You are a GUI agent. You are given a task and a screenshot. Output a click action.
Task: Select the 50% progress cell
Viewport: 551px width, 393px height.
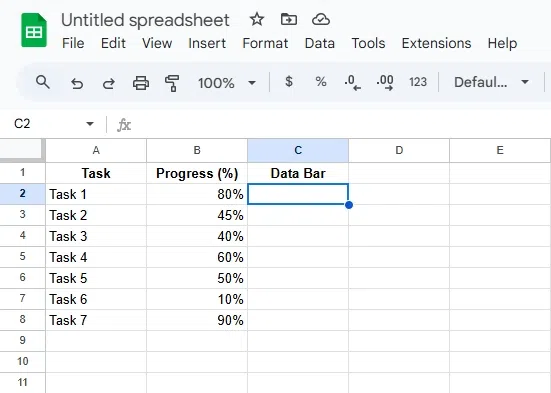pos(197,278)
